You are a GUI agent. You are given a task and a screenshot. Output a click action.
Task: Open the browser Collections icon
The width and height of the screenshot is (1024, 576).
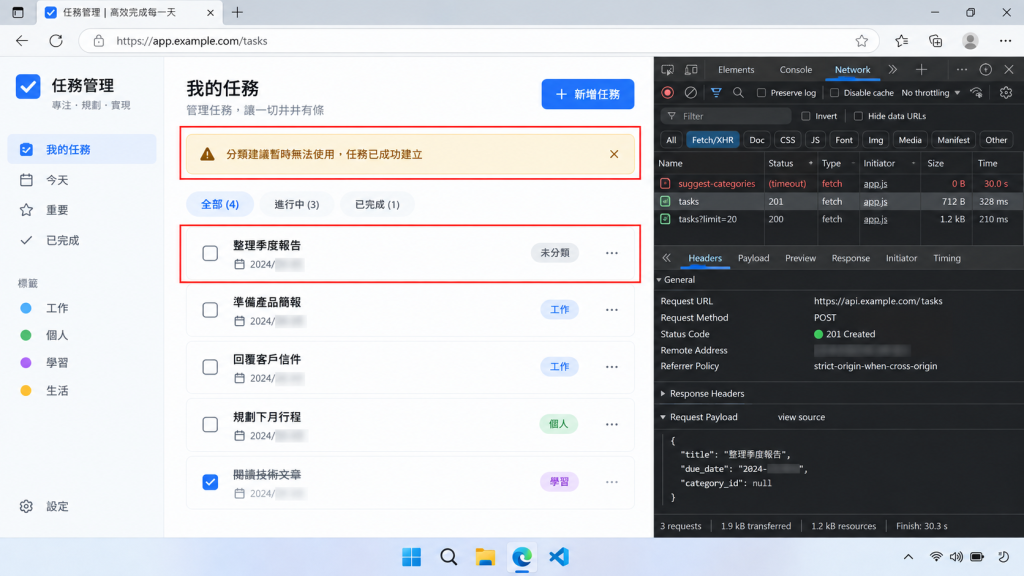pos(936,41)
